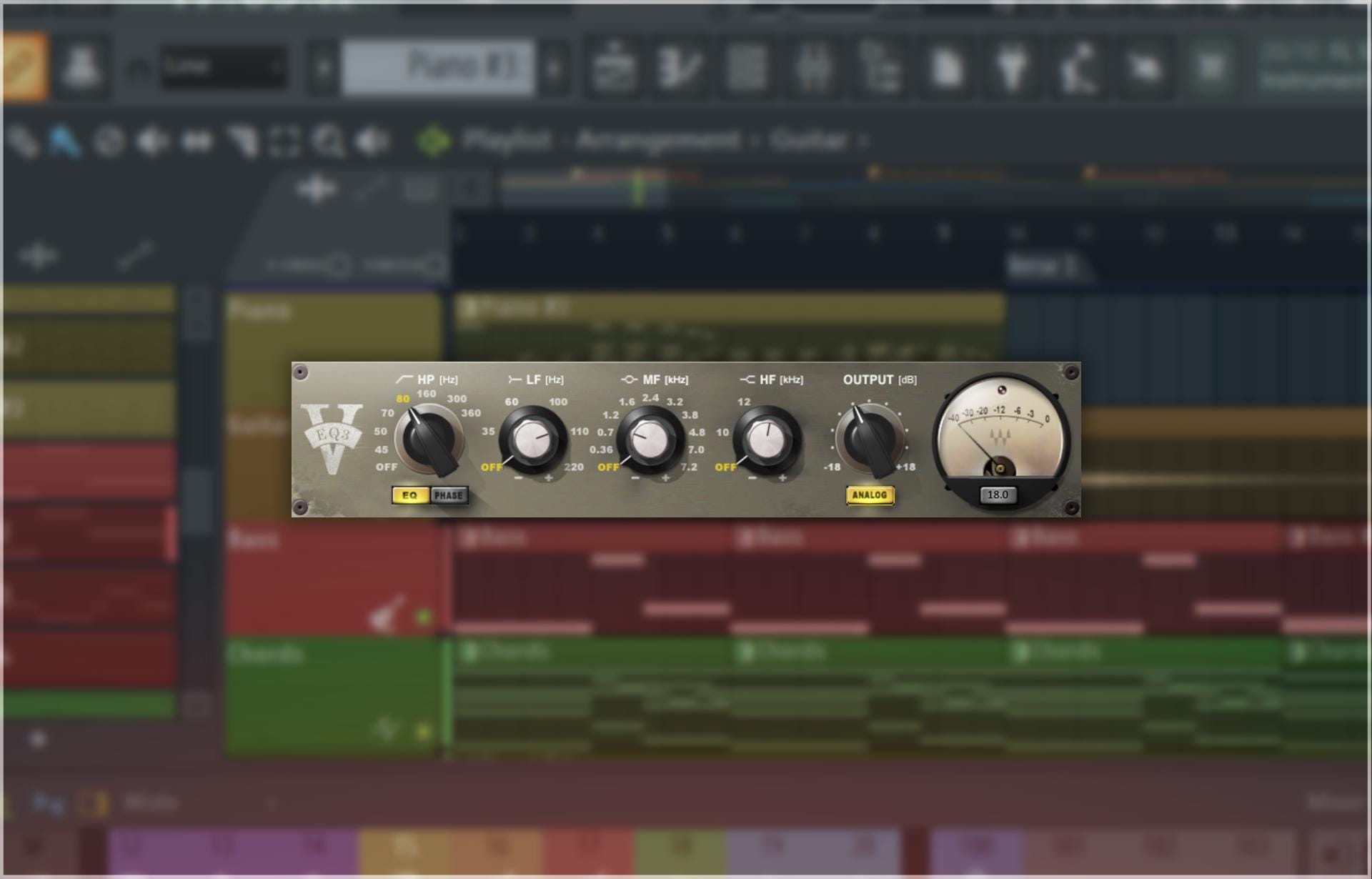Select the Zoom magnifier tool in playlist toolbar
Viewport: 1372px width, 879px height.
click(x=329, y=141)
